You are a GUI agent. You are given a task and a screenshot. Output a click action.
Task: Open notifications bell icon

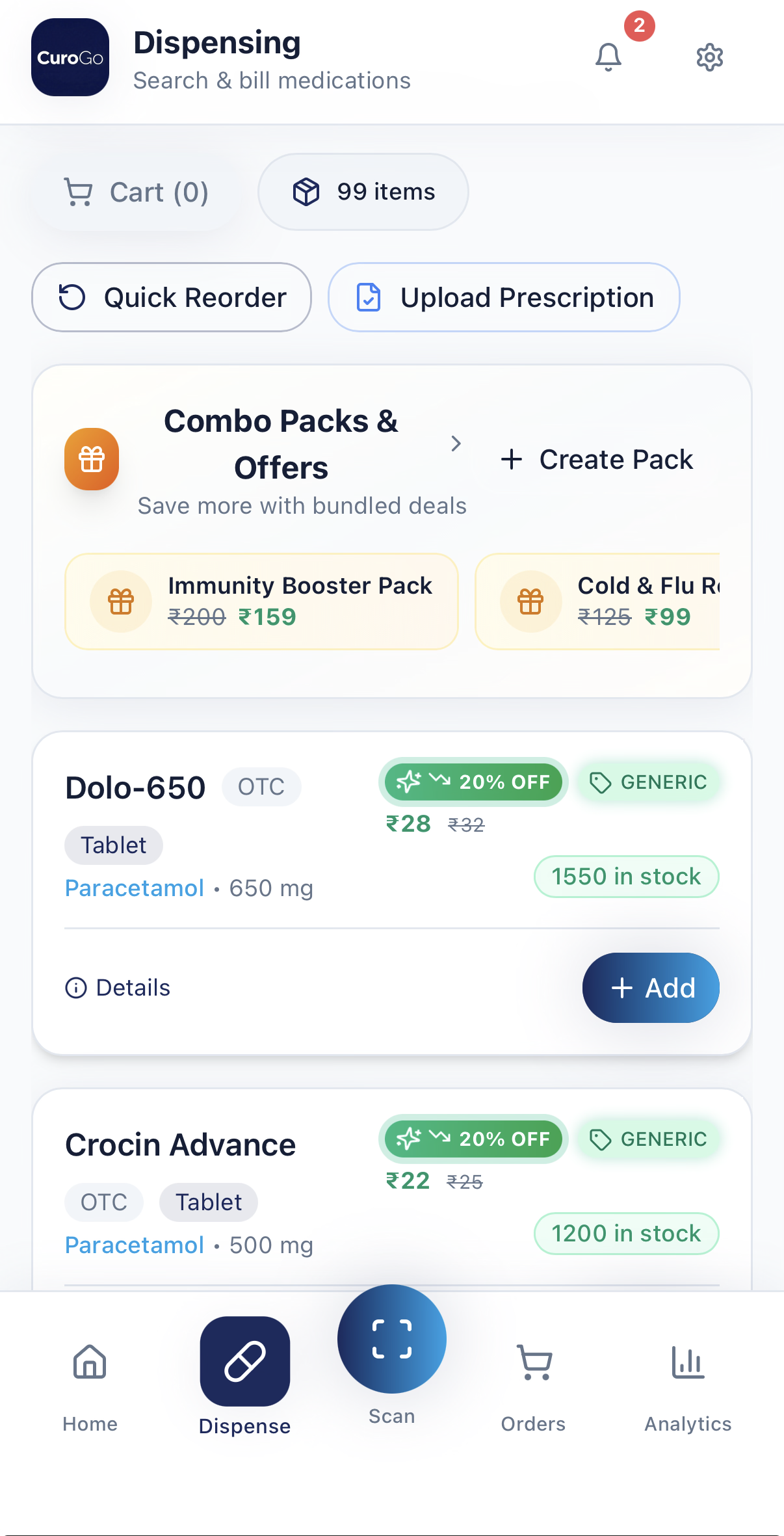(x=608, y=57)
